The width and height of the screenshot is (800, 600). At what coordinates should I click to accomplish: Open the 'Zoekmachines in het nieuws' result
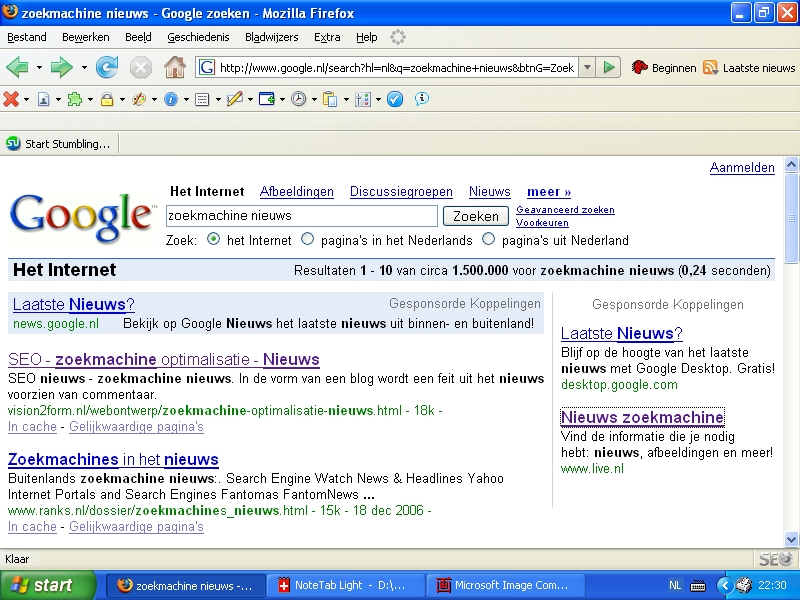click(x=113, y=460)
